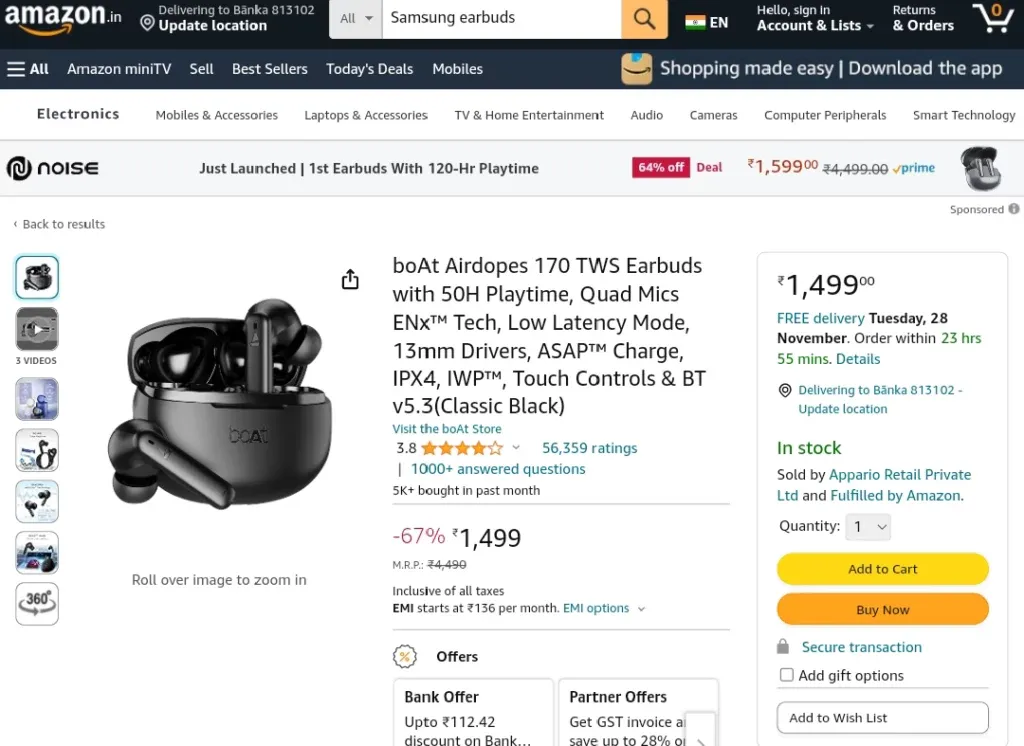This screenshot has width=1024, height=746.
Task: Play the 3 videos thumbnail
Action: coord(37,329)
